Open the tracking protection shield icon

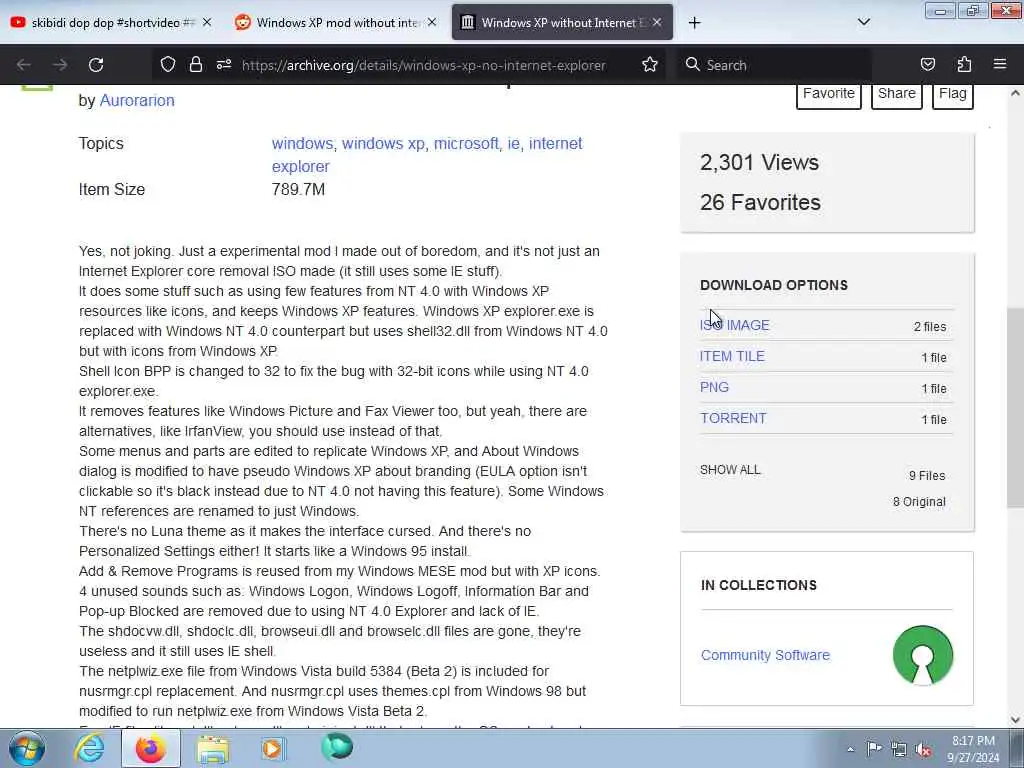point(168,65)
